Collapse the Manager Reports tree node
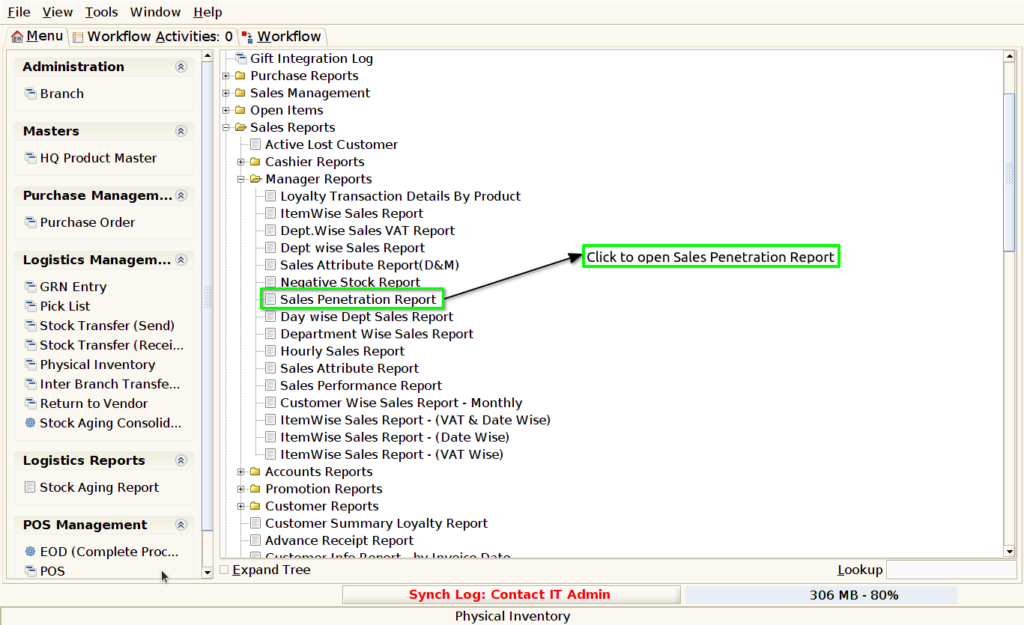Image resolution: width=1024 pixels, height=625 pixels. tap(241, 179)
